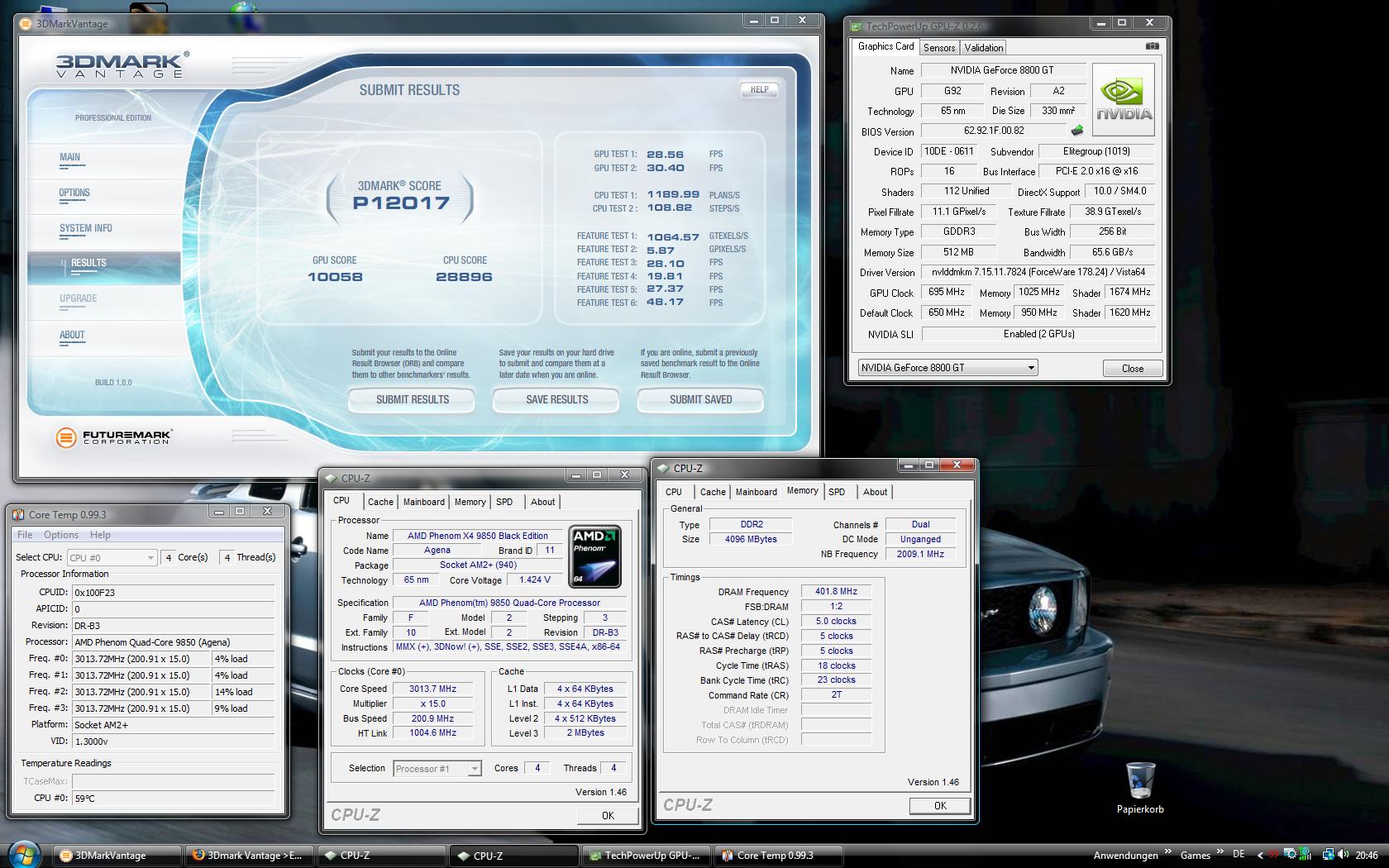This screenshot has width=1389, height=868.
Task: Switch to 3DMarkVantage taskbar button
Action: pyautogui.click(x=117, y=856)
